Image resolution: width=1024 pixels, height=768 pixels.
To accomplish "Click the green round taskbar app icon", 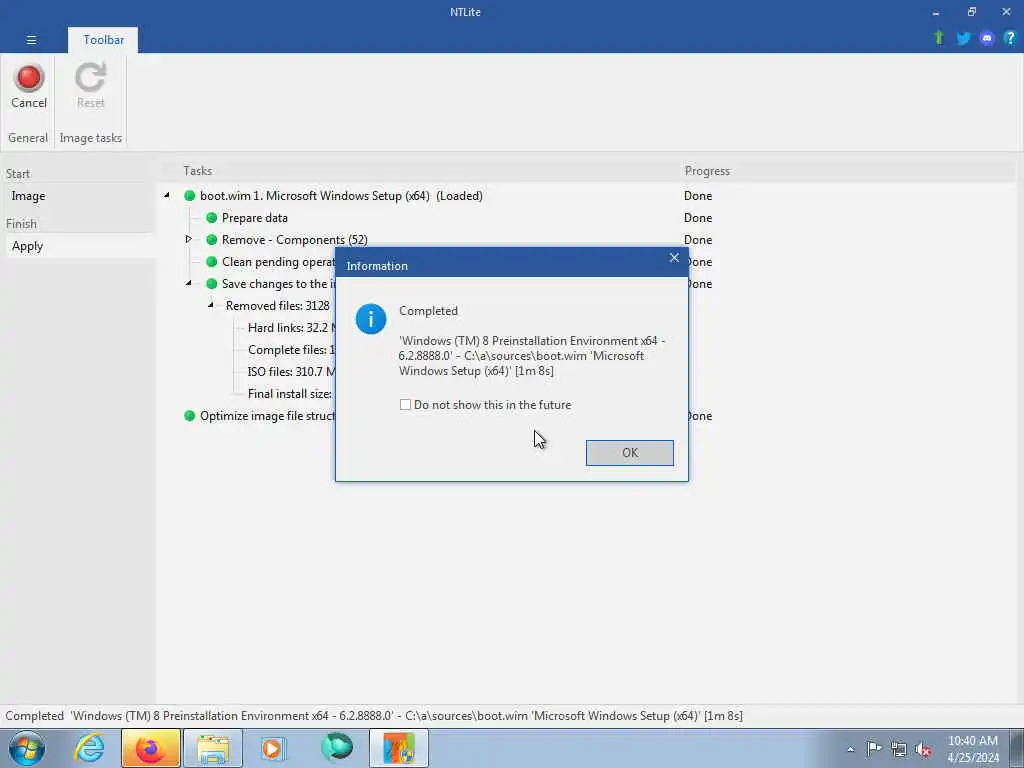I will pos(337,748).
